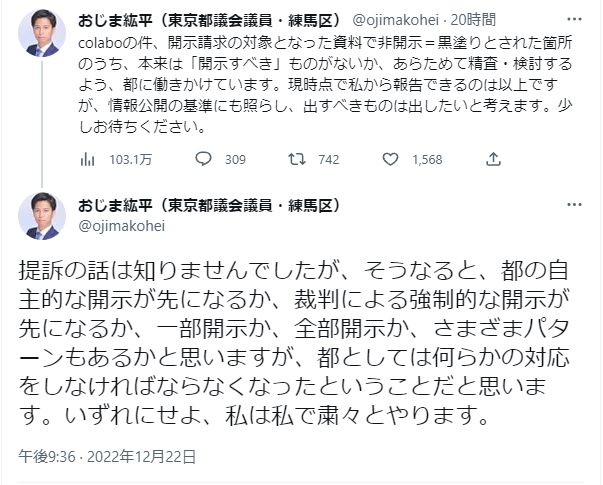Click the retweet arrows icon
This screenshot has width=603, height=485.
pyautogui.click(x=297, y=158)
